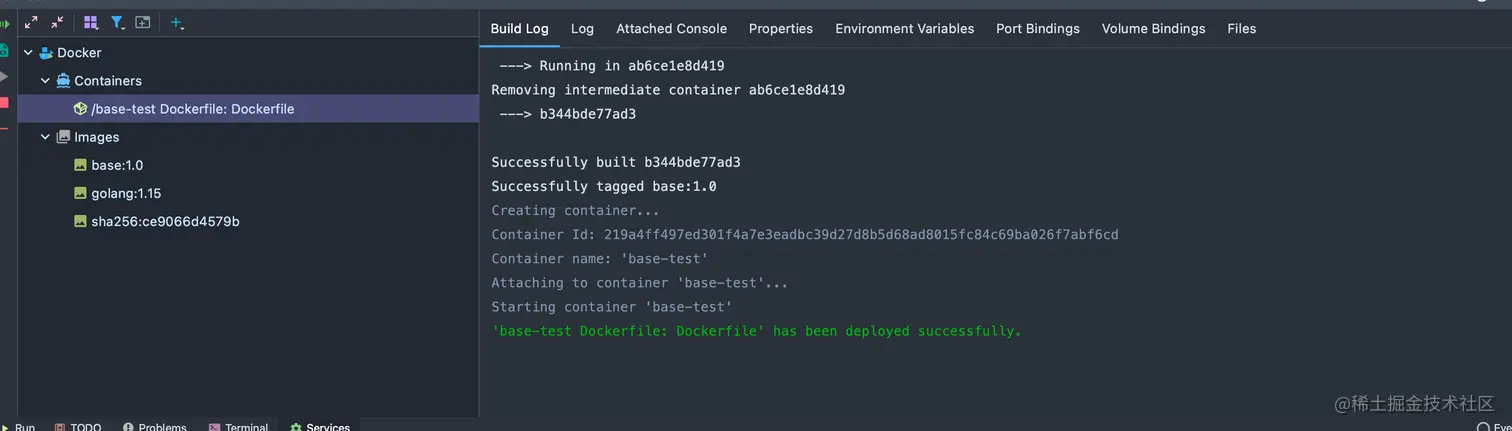Collapse the Docker tree node
The width and height of the screenshot is (1512, 431).
click(x=28, y=53)
